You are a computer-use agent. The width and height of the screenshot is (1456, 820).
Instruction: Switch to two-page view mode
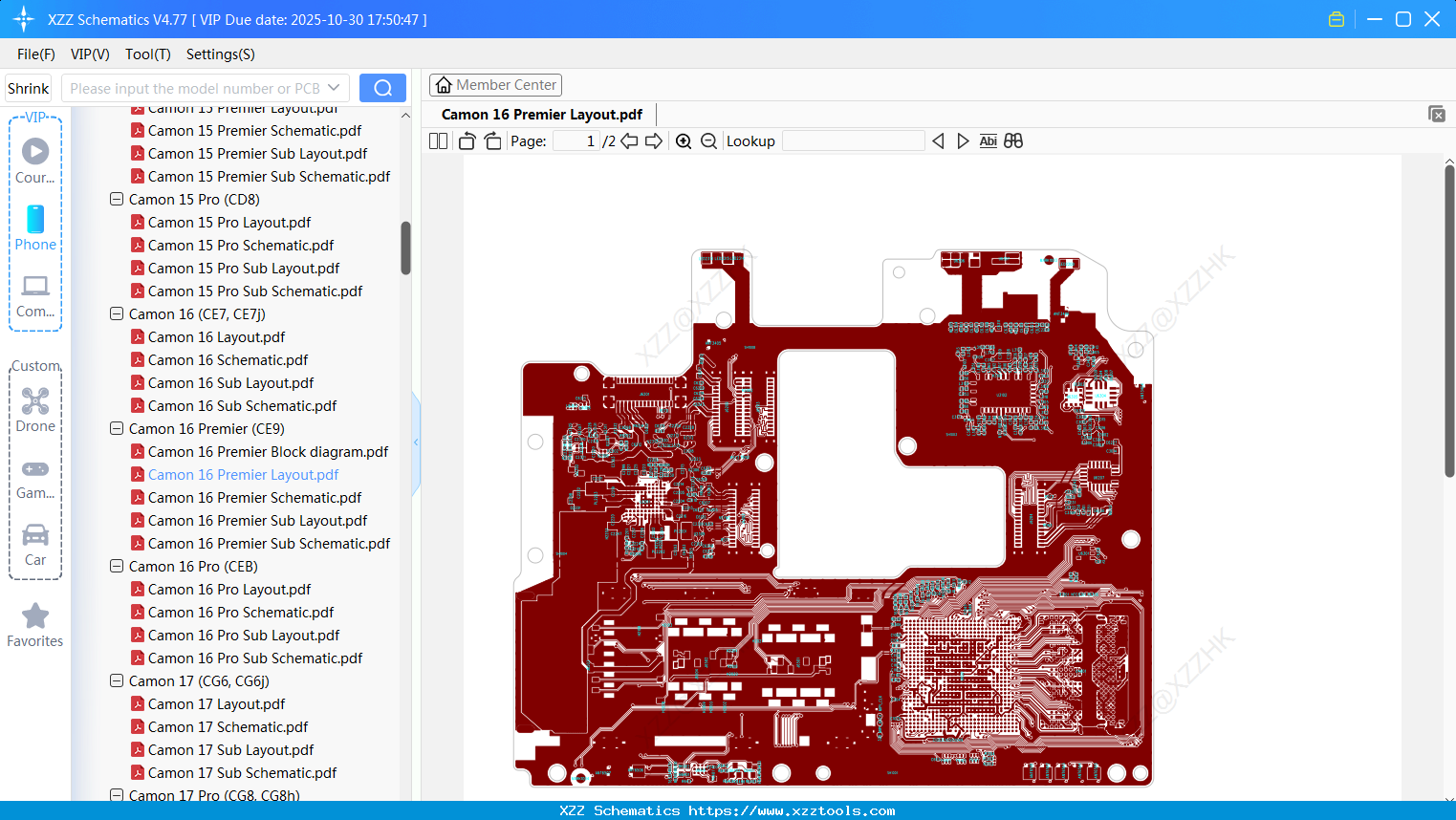point(437,140)
